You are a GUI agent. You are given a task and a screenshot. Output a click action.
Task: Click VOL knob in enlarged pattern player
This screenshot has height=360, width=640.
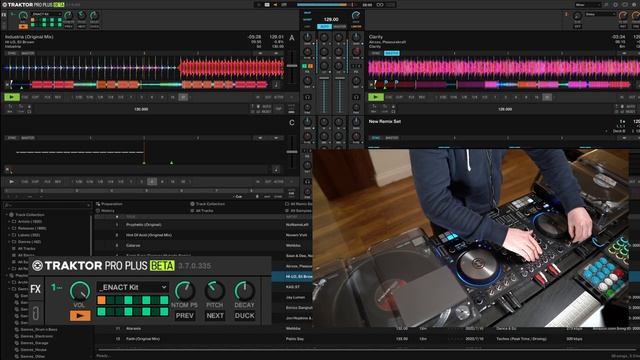coord(80,291)
